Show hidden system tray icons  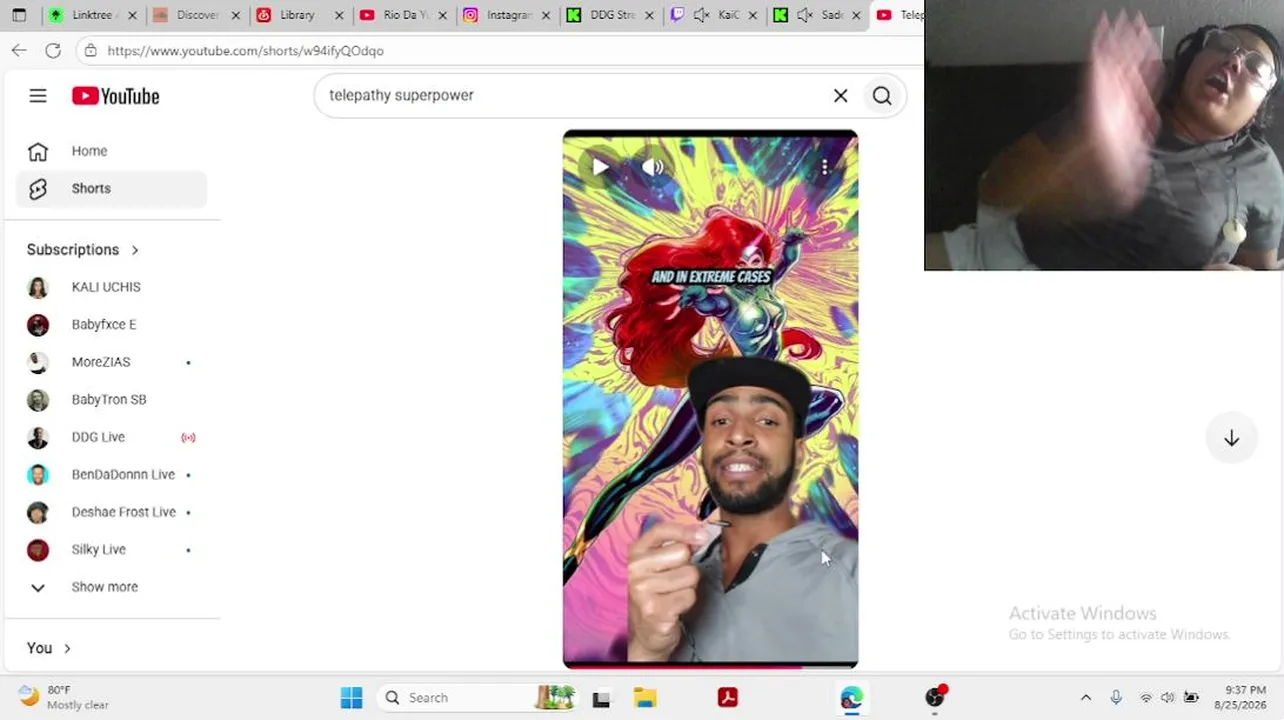pyautogui.click(x=1086, y=698)
